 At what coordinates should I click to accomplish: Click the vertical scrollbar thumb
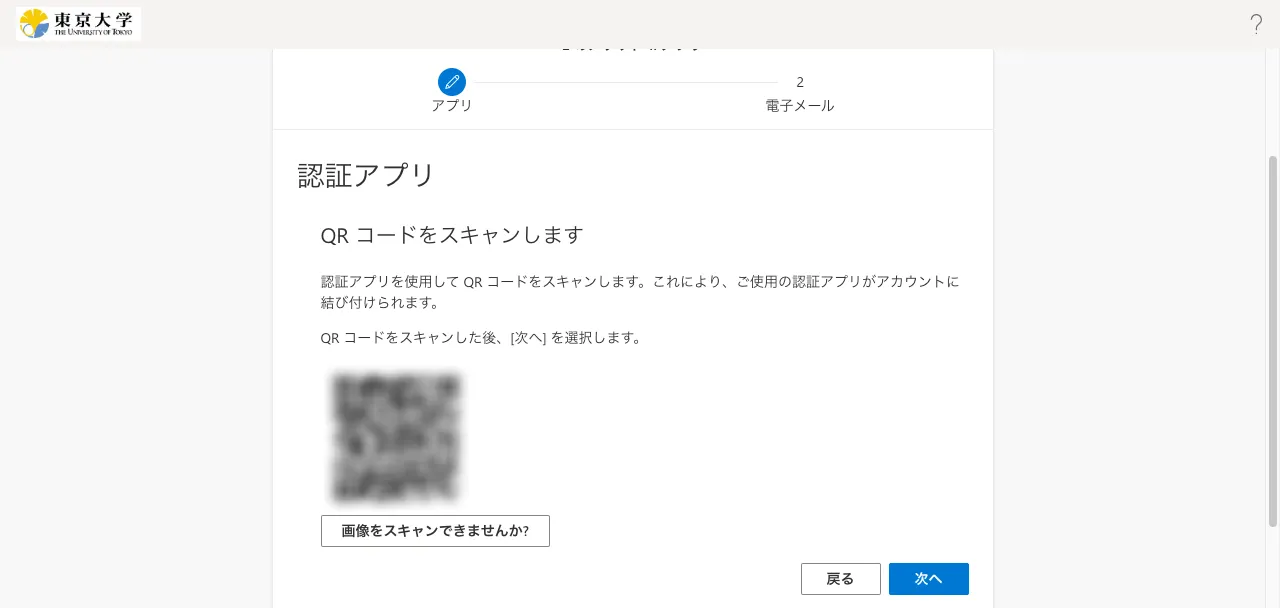click(1272, 340)
